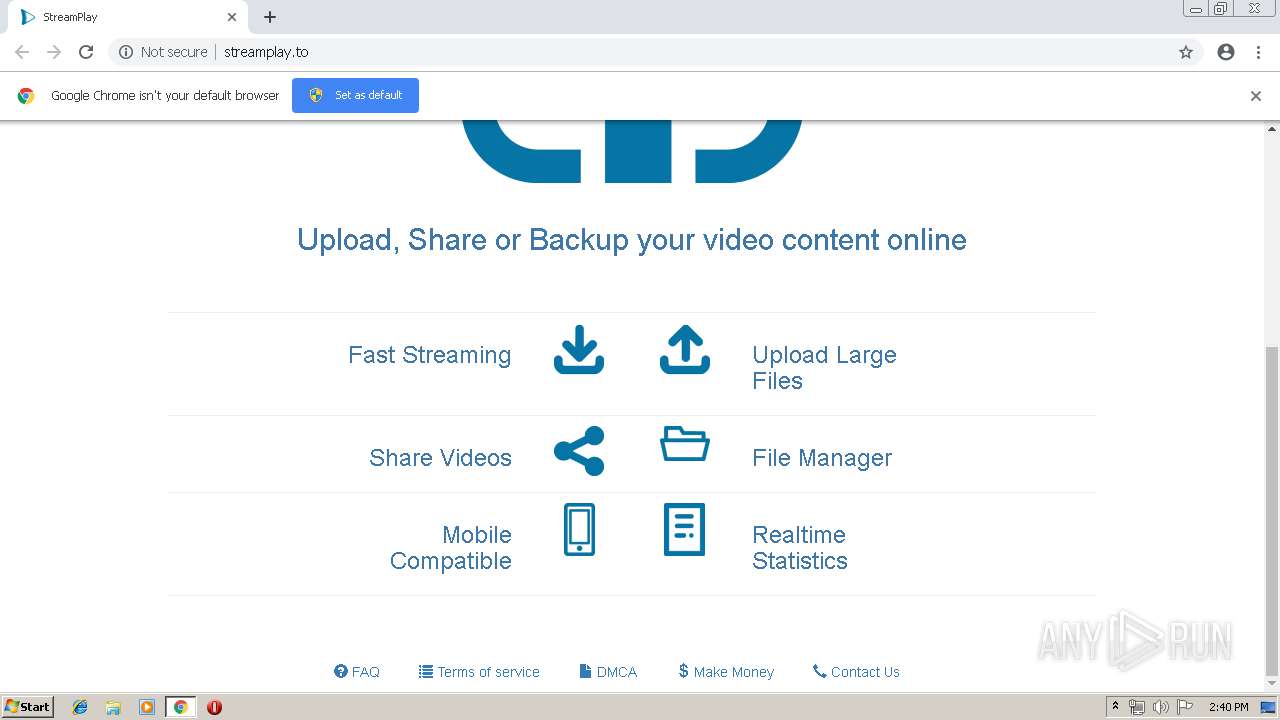Screen dimensions: 1280x720
Task: Click the Action Center flag icon
Action: pyautogui.click(x=1185, y=707)
